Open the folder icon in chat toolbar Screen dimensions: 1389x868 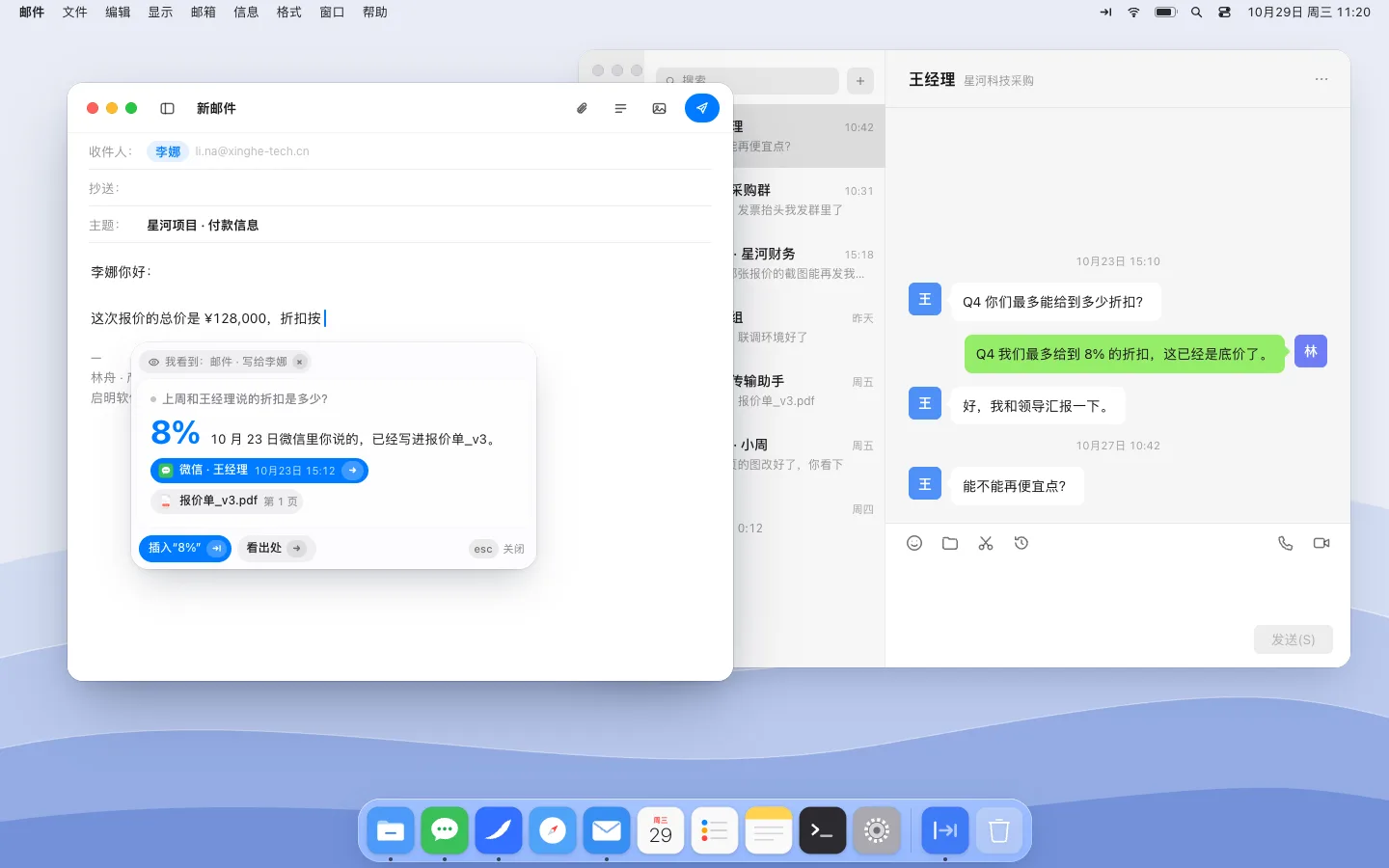pos(950,543)
